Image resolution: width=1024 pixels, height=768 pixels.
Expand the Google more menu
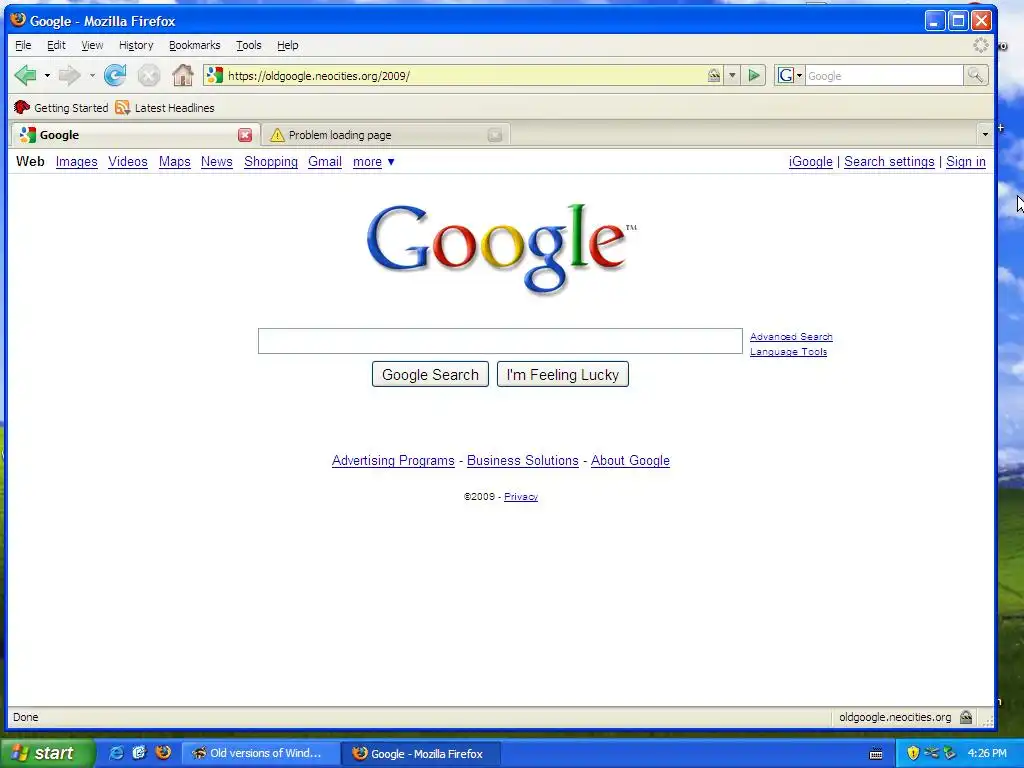374,162
